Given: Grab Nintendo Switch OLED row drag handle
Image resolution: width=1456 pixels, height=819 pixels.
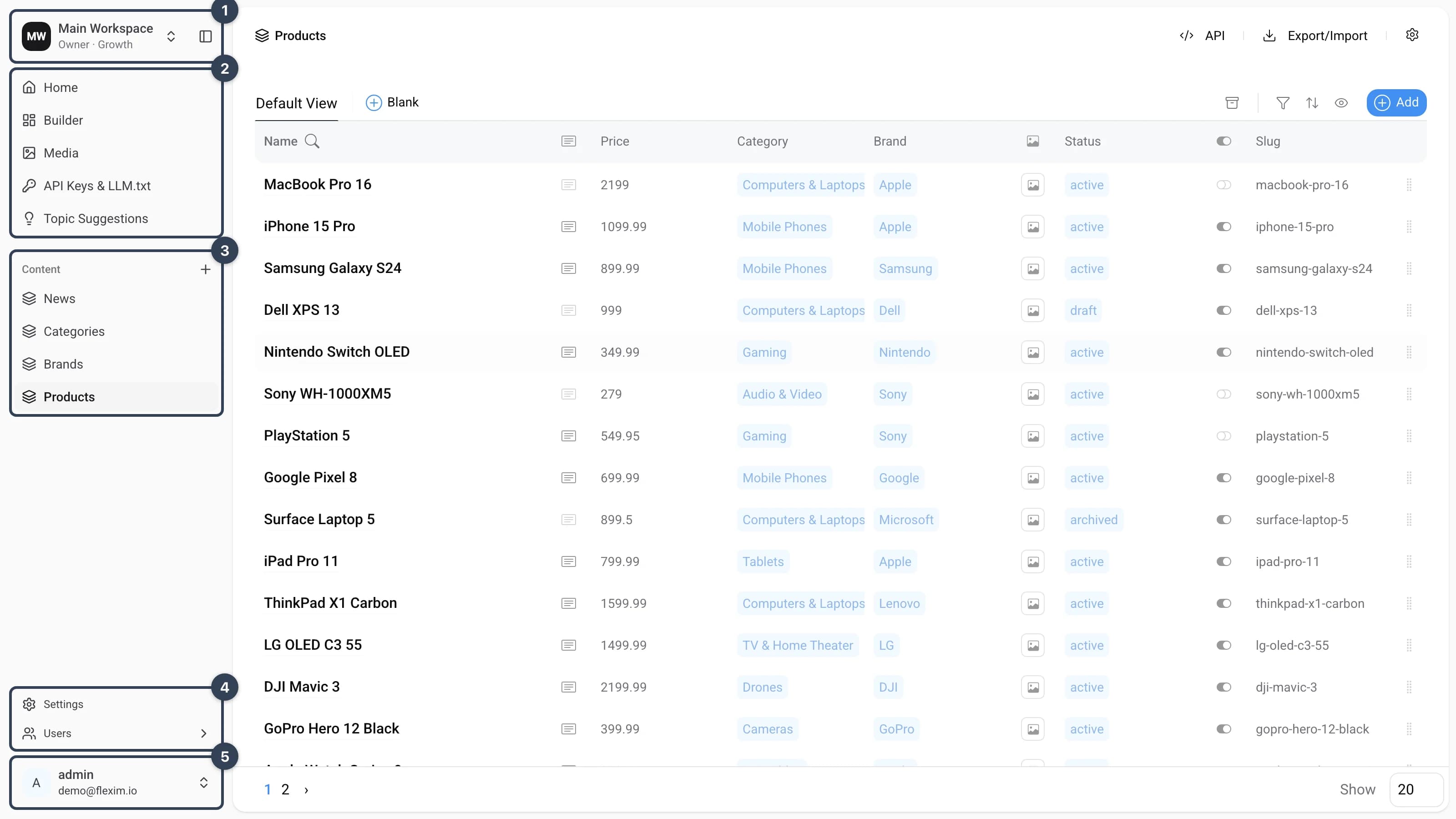Looking at the screenshot, I should (x=1409, y=352).
